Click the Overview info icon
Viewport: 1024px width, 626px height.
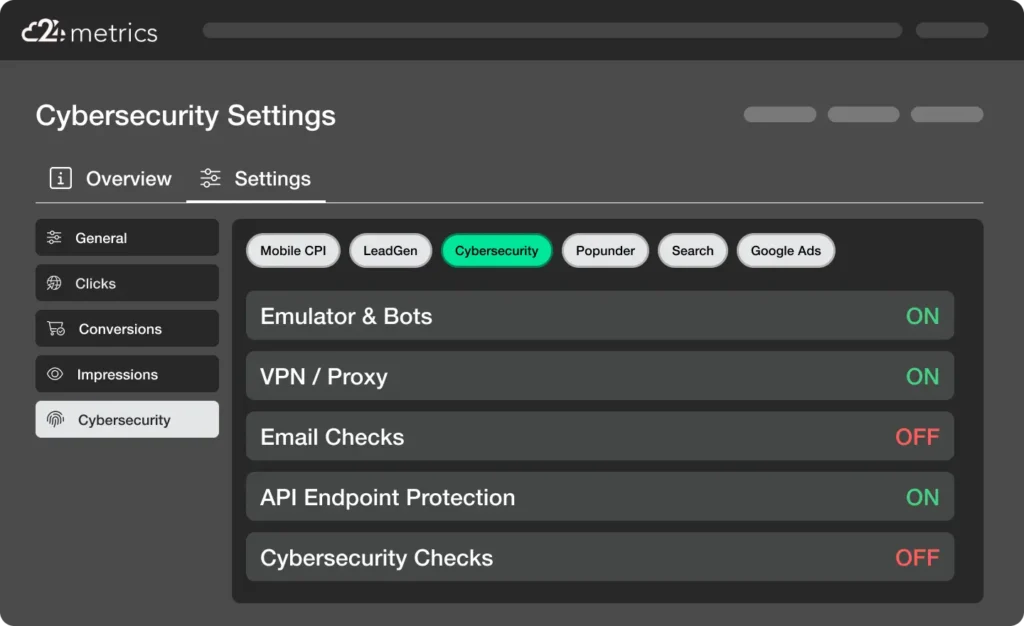pos(61,178)
